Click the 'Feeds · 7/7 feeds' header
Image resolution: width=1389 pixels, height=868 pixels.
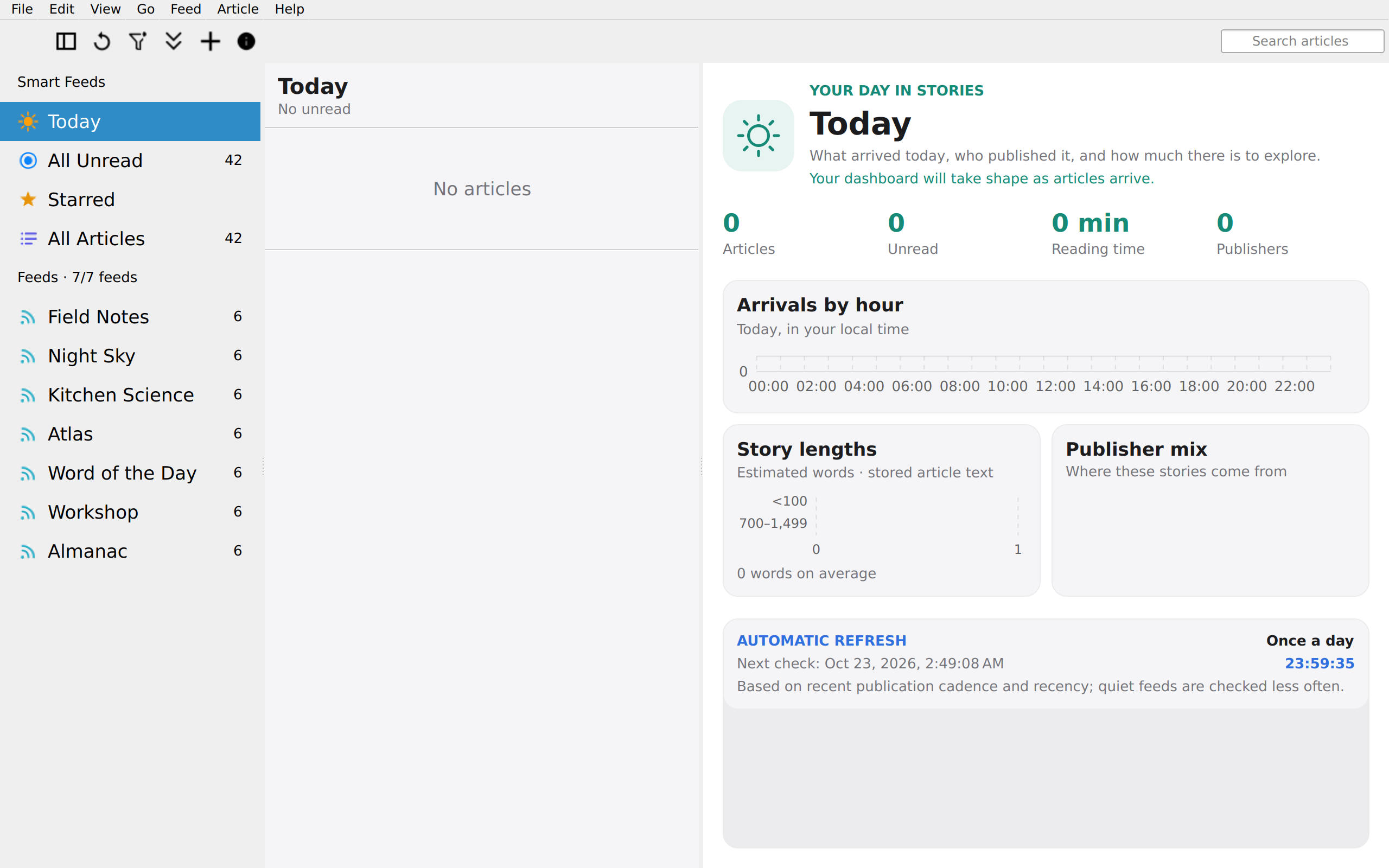(x=78, y=277)
